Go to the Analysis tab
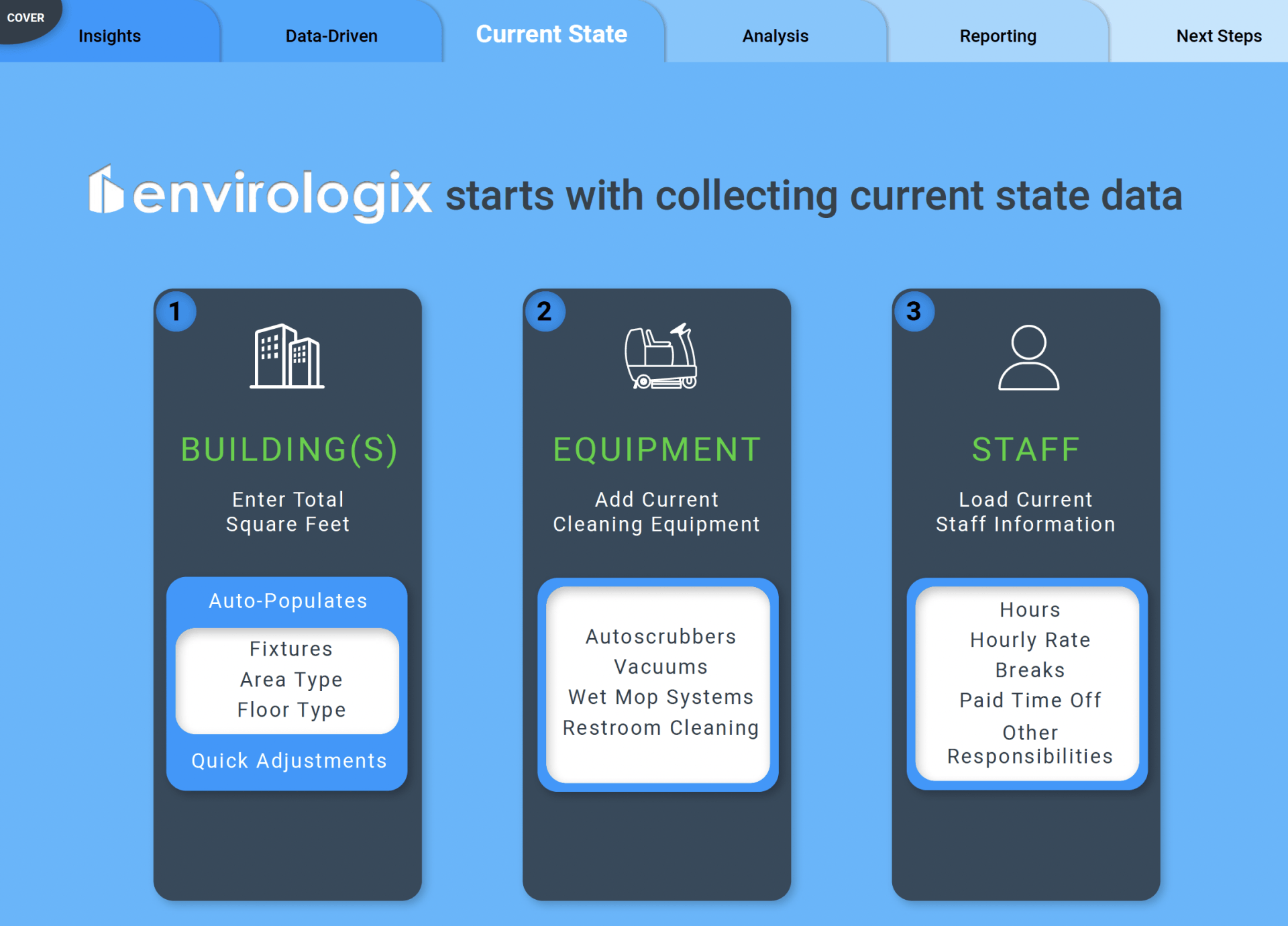The height and width of the screenshot is (926, 1288). 775,36
